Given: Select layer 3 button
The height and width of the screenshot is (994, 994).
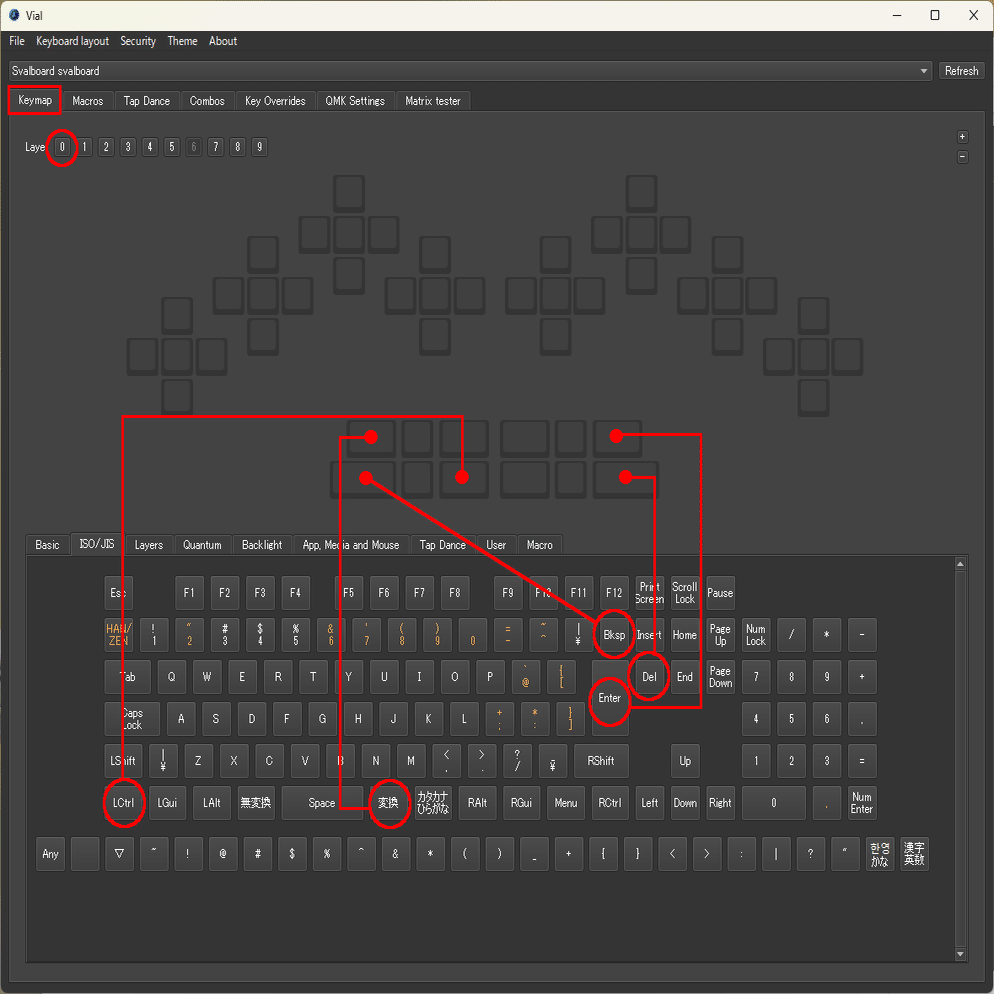Looking at the screenshot, I should 128,147.
